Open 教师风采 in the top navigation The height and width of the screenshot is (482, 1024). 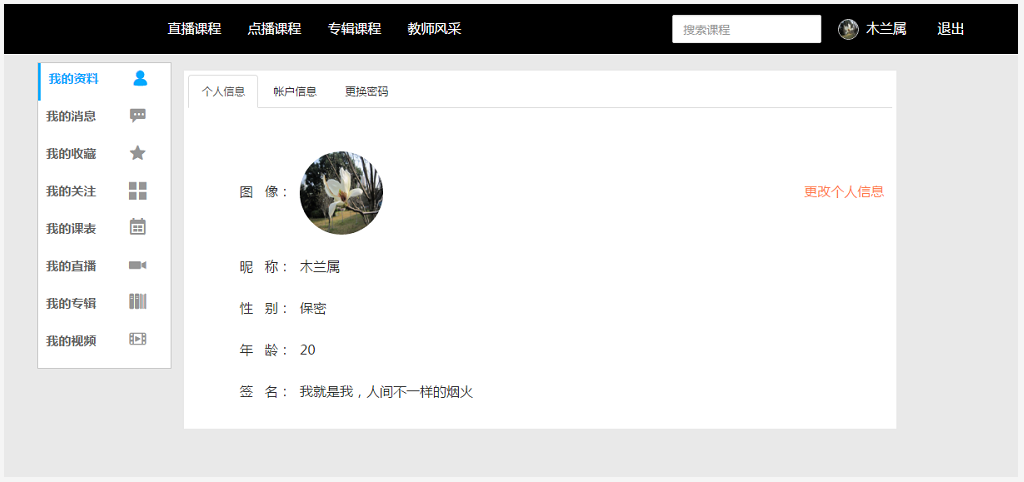point(434,29)
